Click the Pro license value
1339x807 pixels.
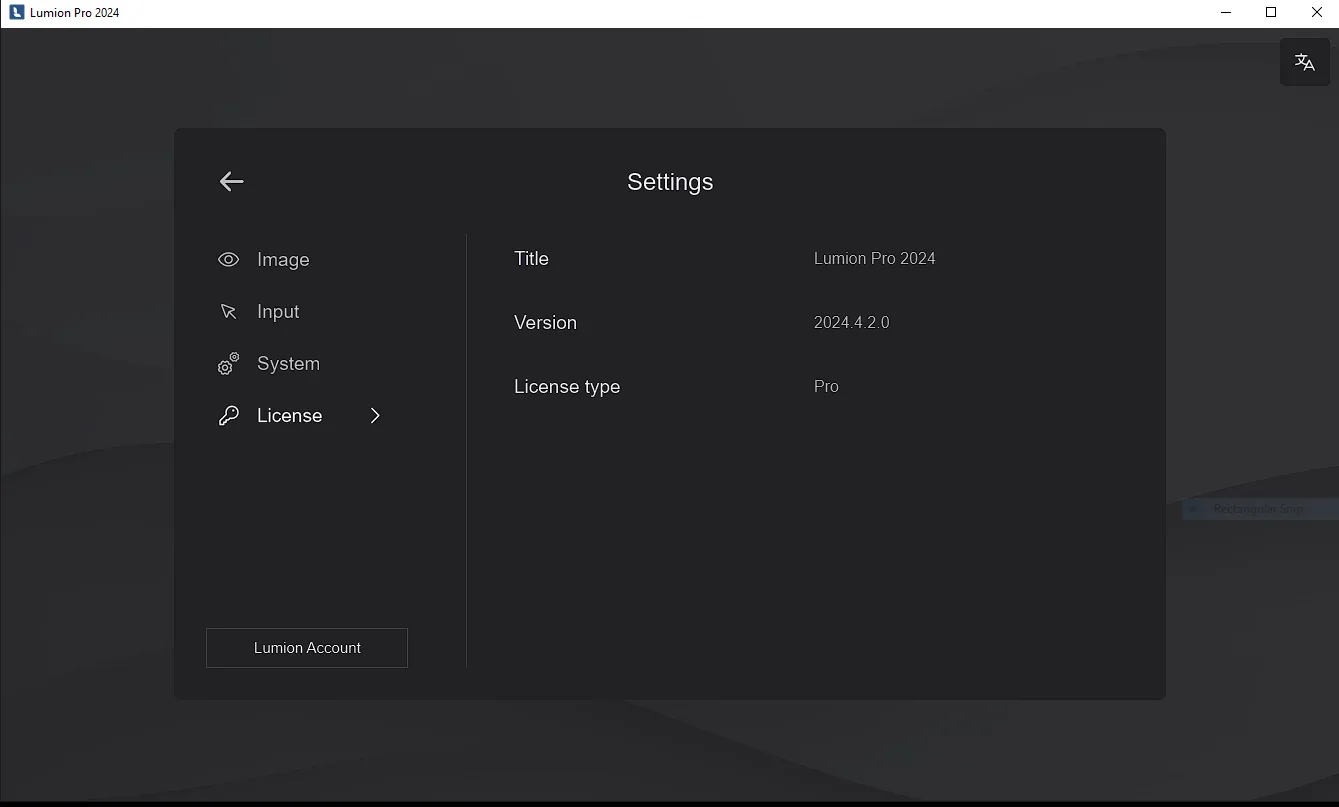(826, 387)
